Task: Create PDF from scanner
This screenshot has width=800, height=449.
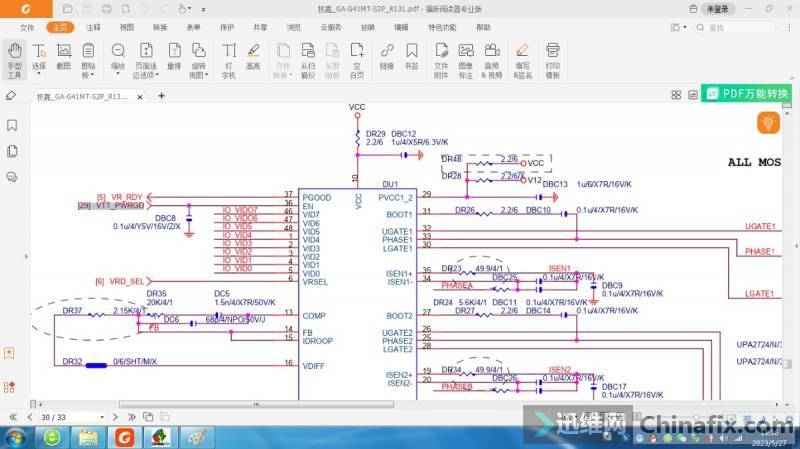Action: pyautogui.click(x=308, y=60)
